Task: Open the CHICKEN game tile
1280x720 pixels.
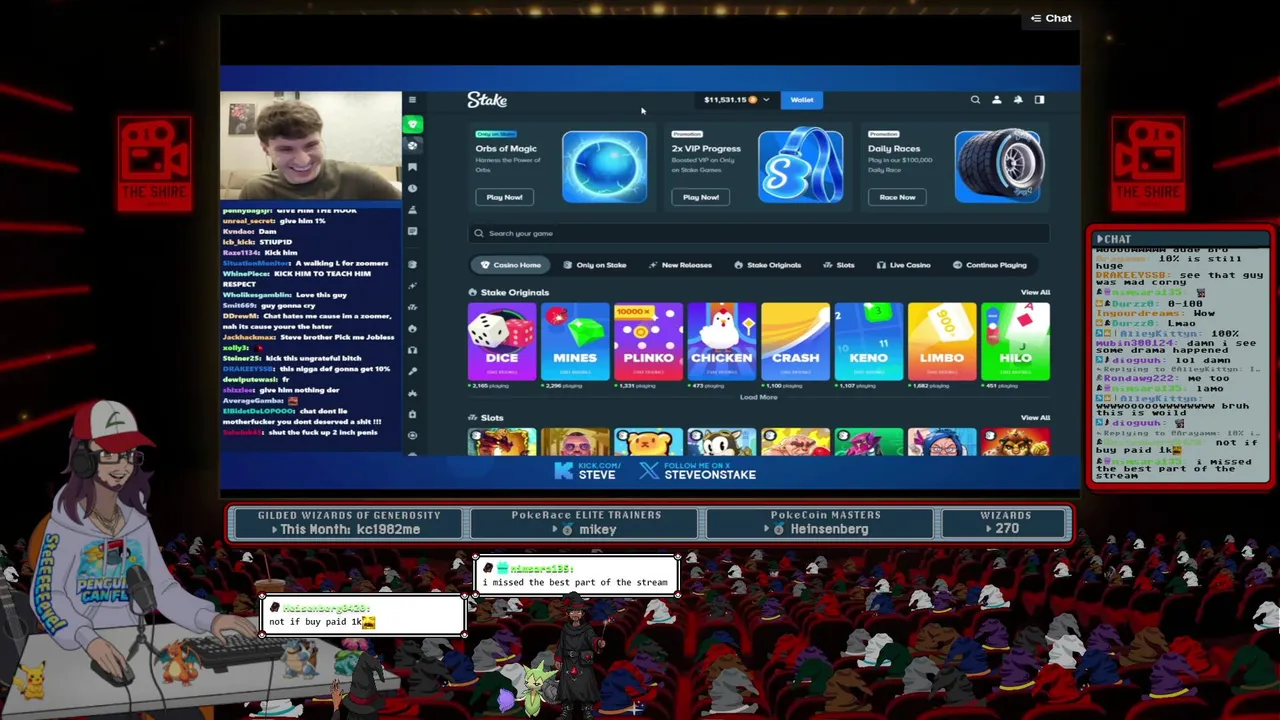Action: tap(722, 341)
